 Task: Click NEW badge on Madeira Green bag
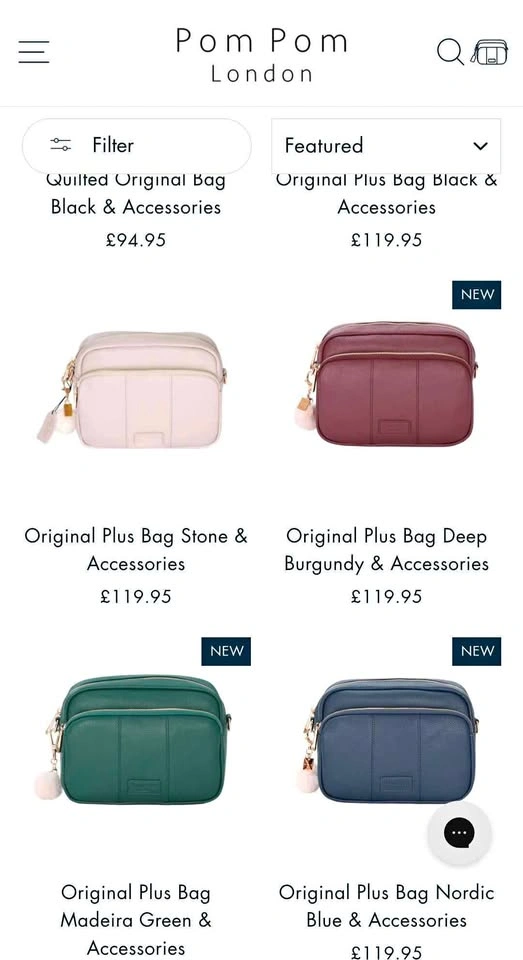[226, 651]
